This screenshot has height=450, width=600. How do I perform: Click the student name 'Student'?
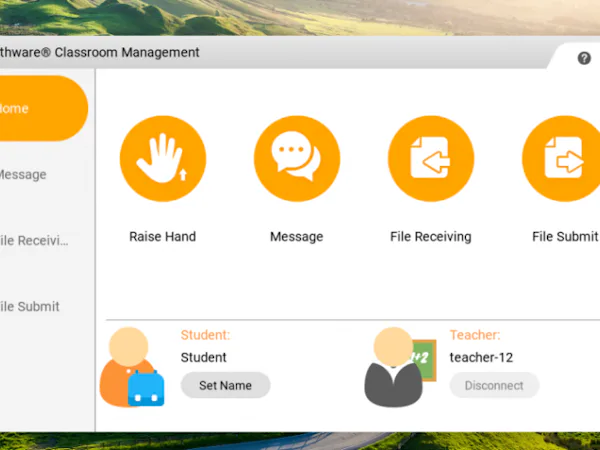pyautogui.click(x=204, y=357)
